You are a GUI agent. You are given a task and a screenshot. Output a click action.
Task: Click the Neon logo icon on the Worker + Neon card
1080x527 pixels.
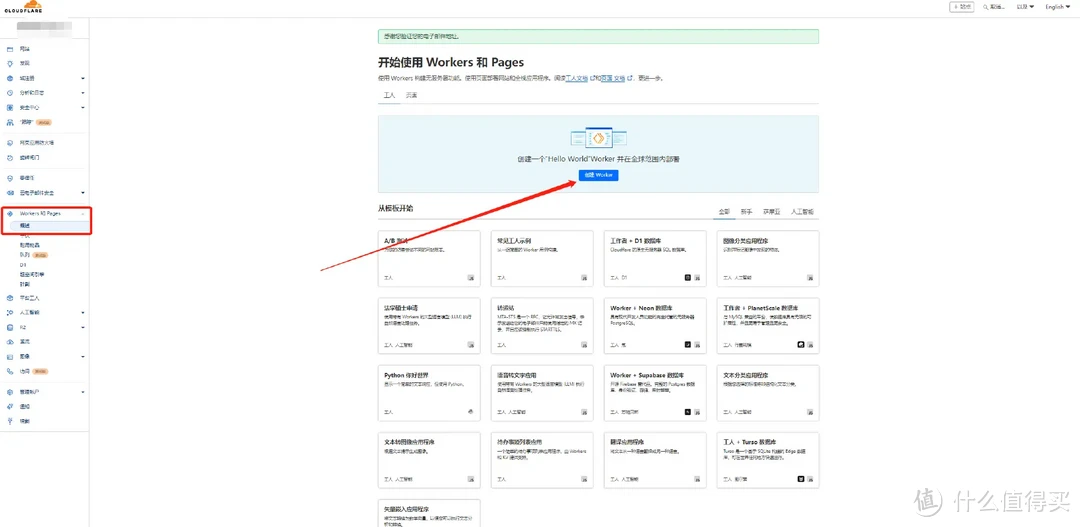click(687, 344)
